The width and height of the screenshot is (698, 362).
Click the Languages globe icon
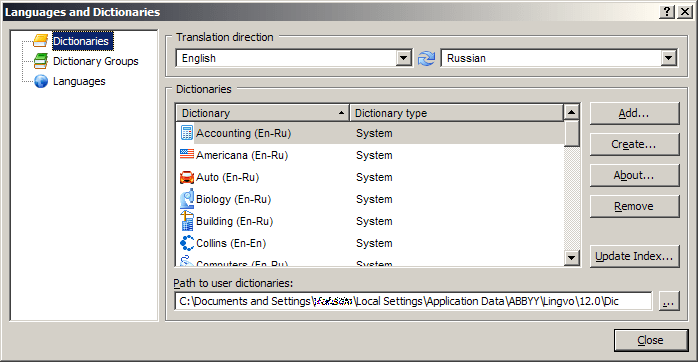point(41,81)
